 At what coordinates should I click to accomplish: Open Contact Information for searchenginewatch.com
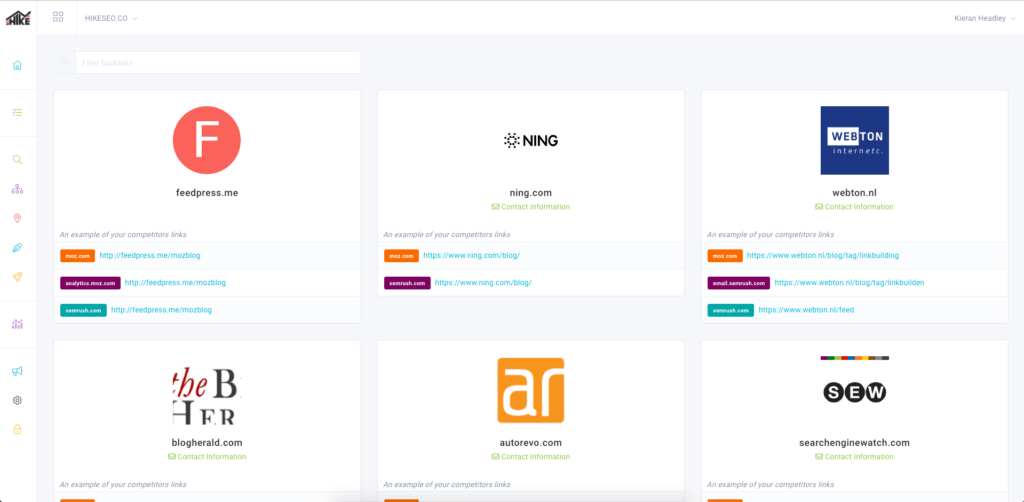click(854, 457)
